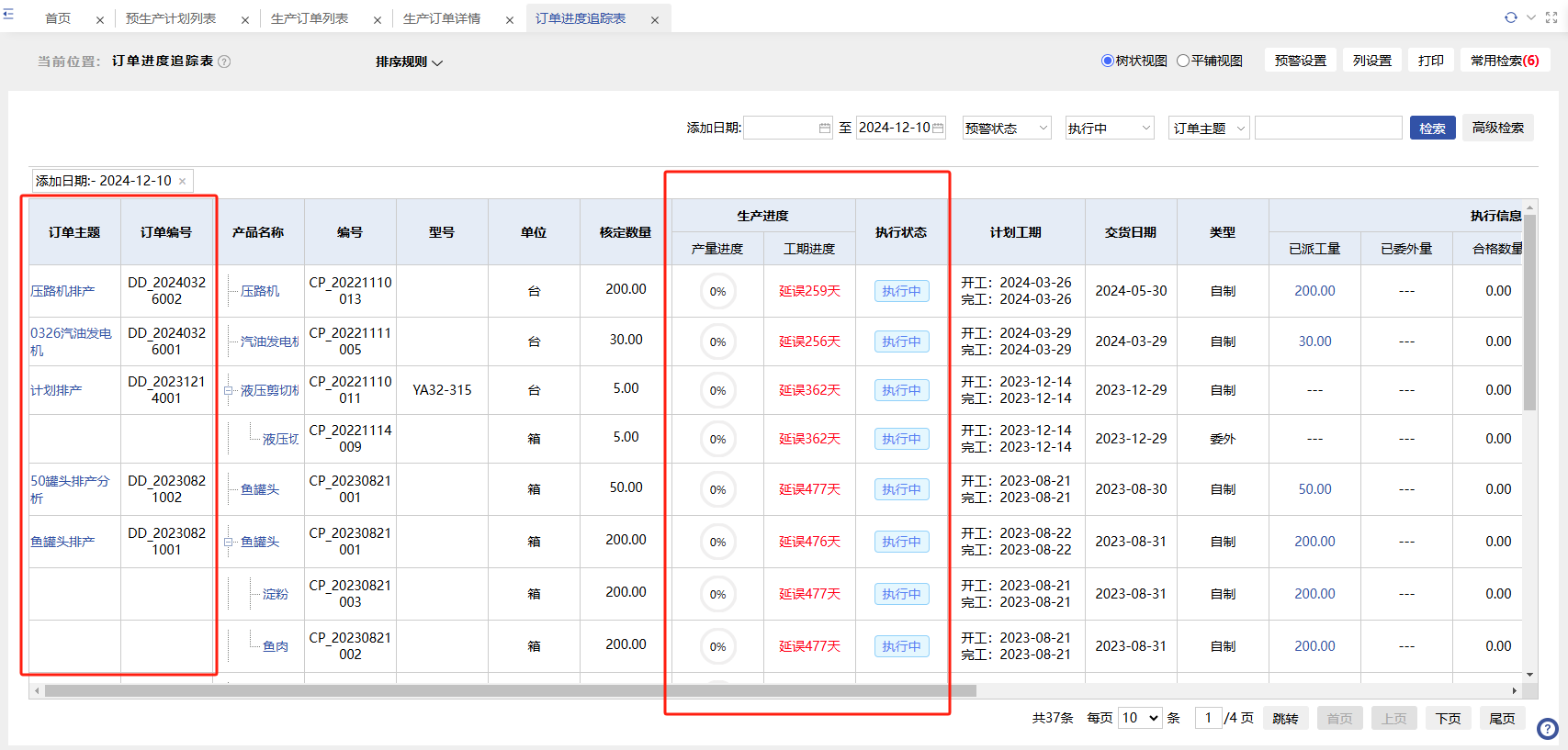The height and width of the screenshot is (750, 1568).
Task: Open the 0326汽油发电机 order link
Action: [71, 341]
